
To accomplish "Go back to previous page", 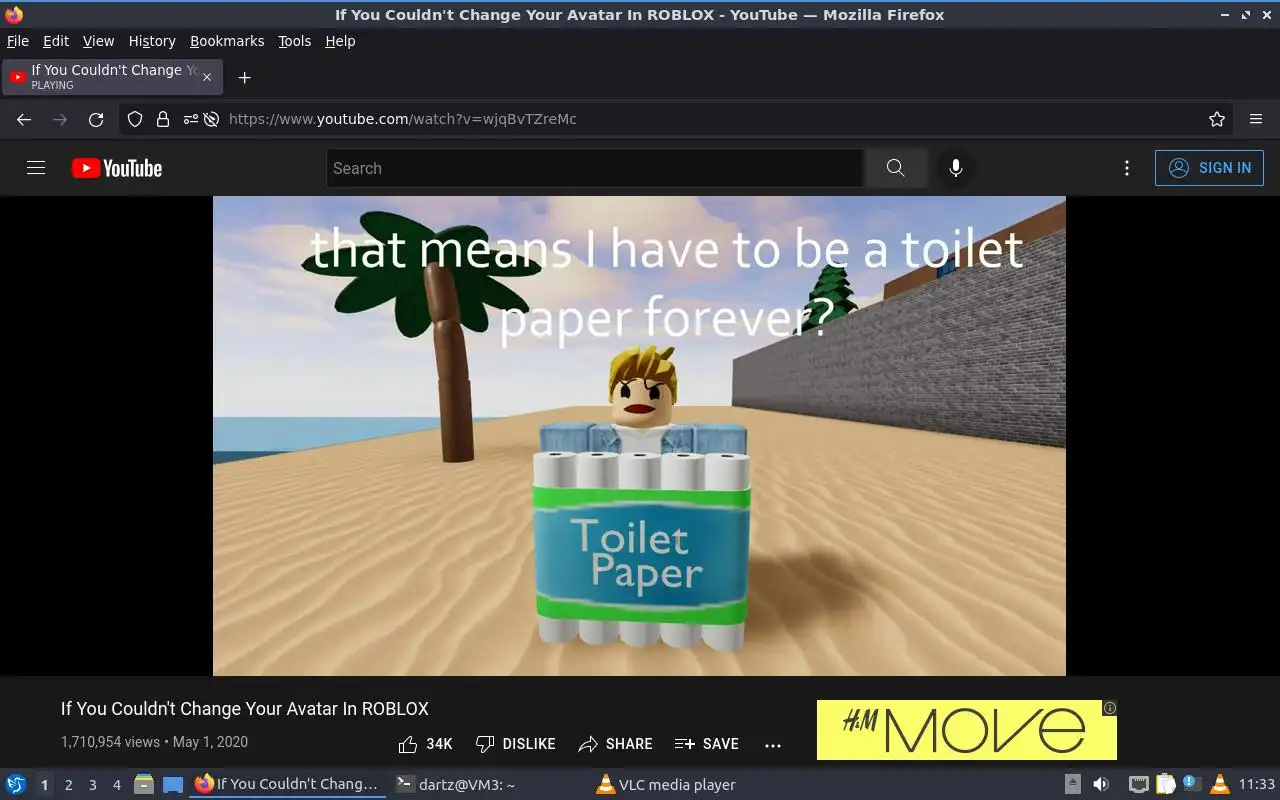I will coord(24,119).
